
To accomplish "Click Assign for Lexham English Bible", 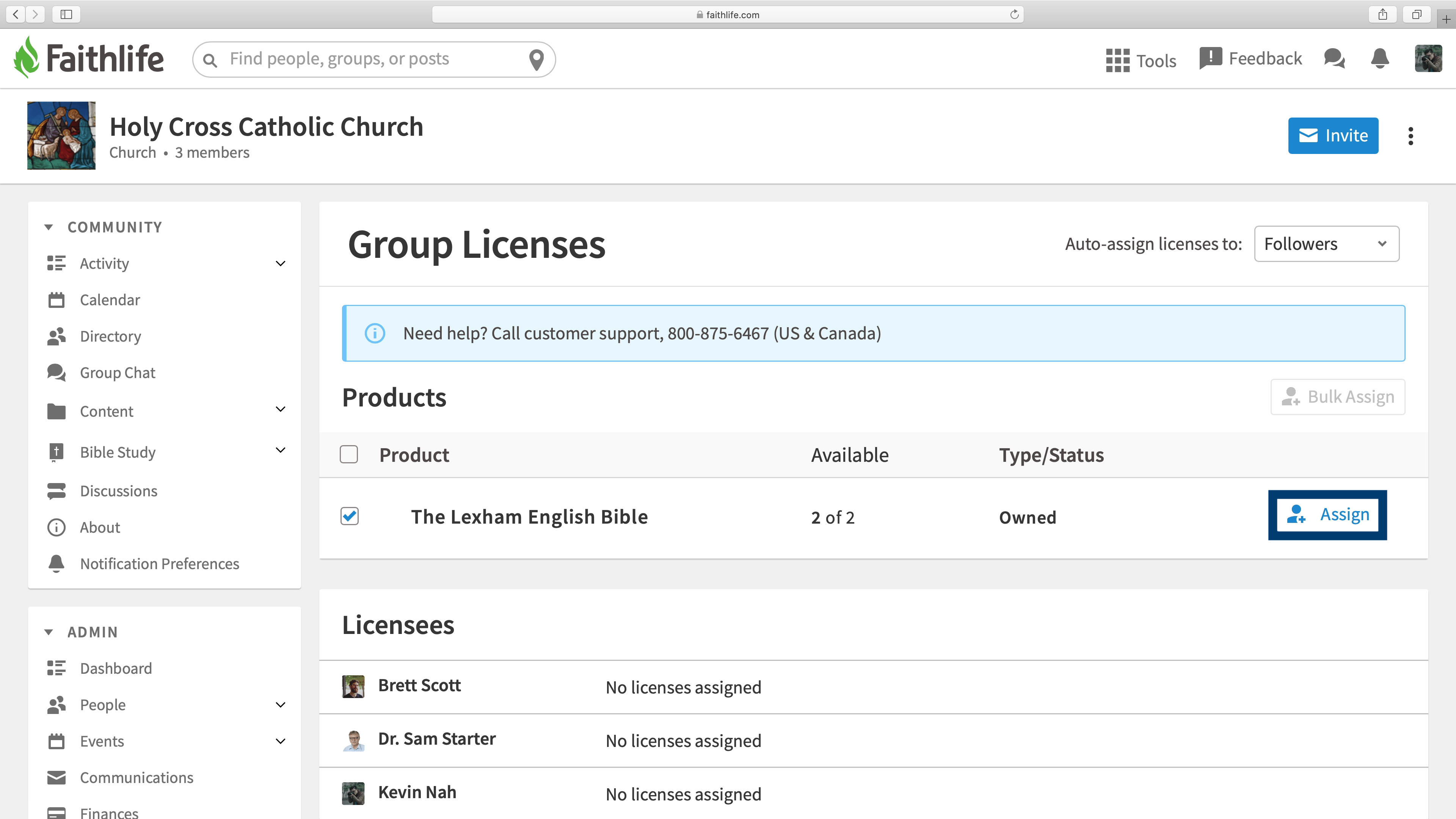I will click(1327, 515).
